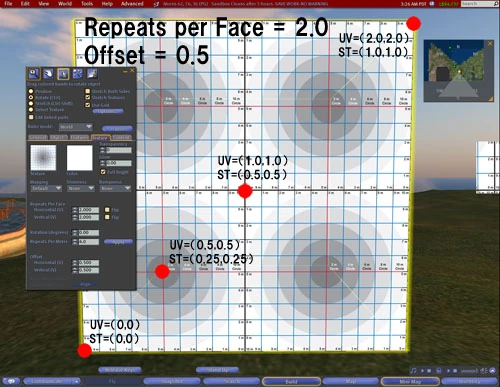The image size is (500, 387).
Task: Toggle Stretch Textures checkbox
Action: click(x=88, y=97)
